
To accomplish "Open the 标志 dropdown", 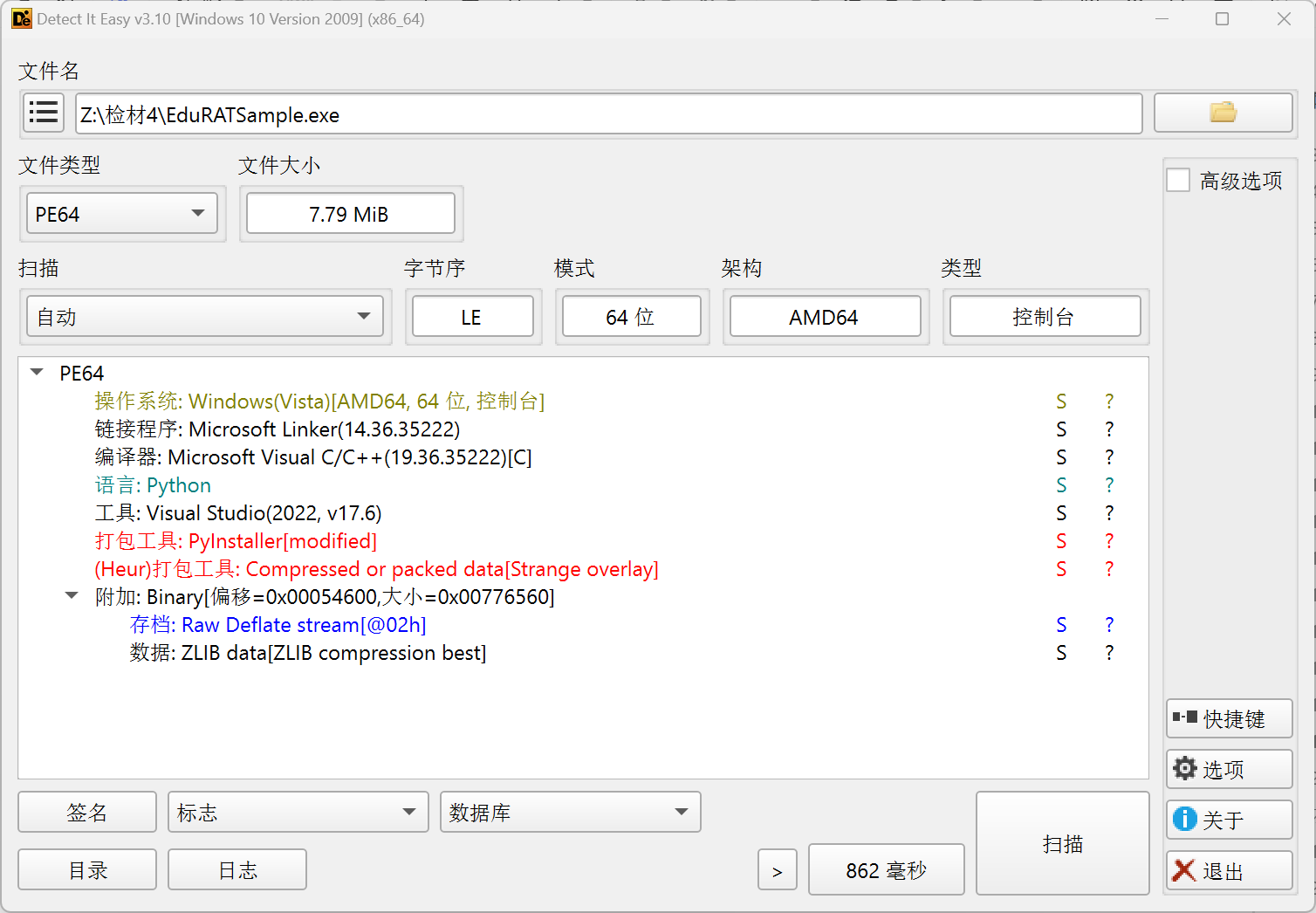I will (x=298, y=813).
